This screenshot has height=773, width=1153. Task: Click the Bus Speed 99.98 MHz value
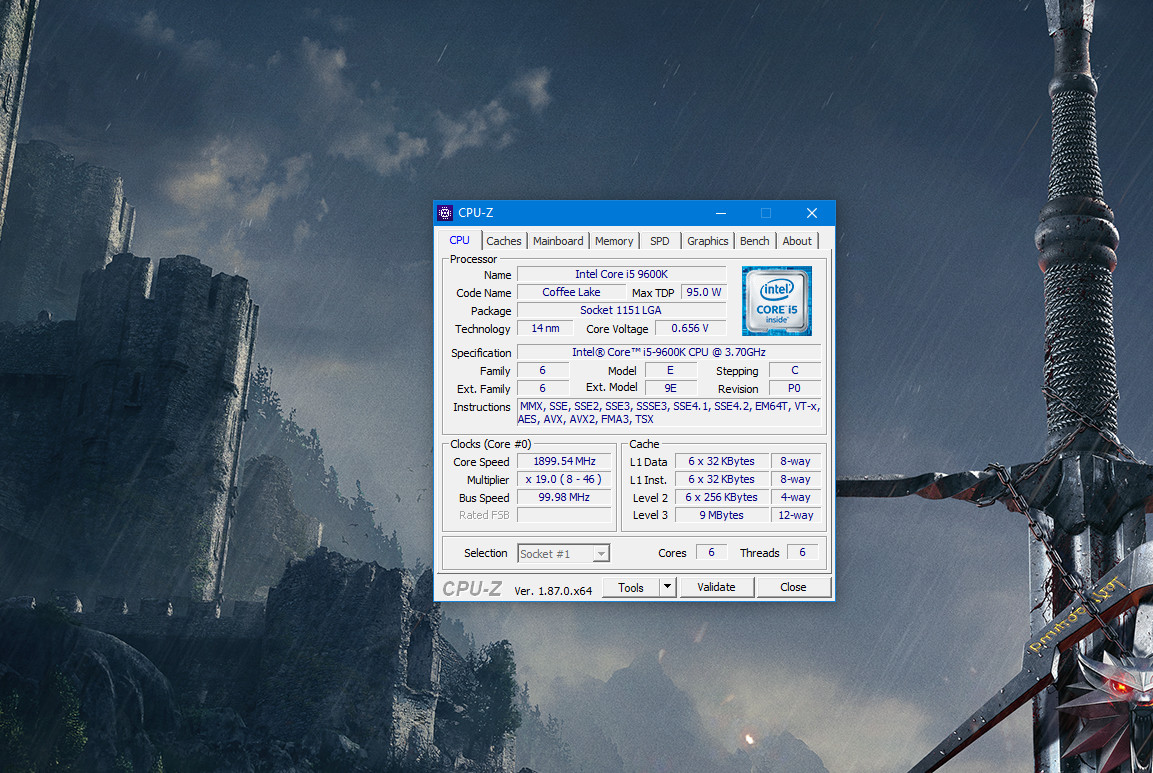coord(565,497)
